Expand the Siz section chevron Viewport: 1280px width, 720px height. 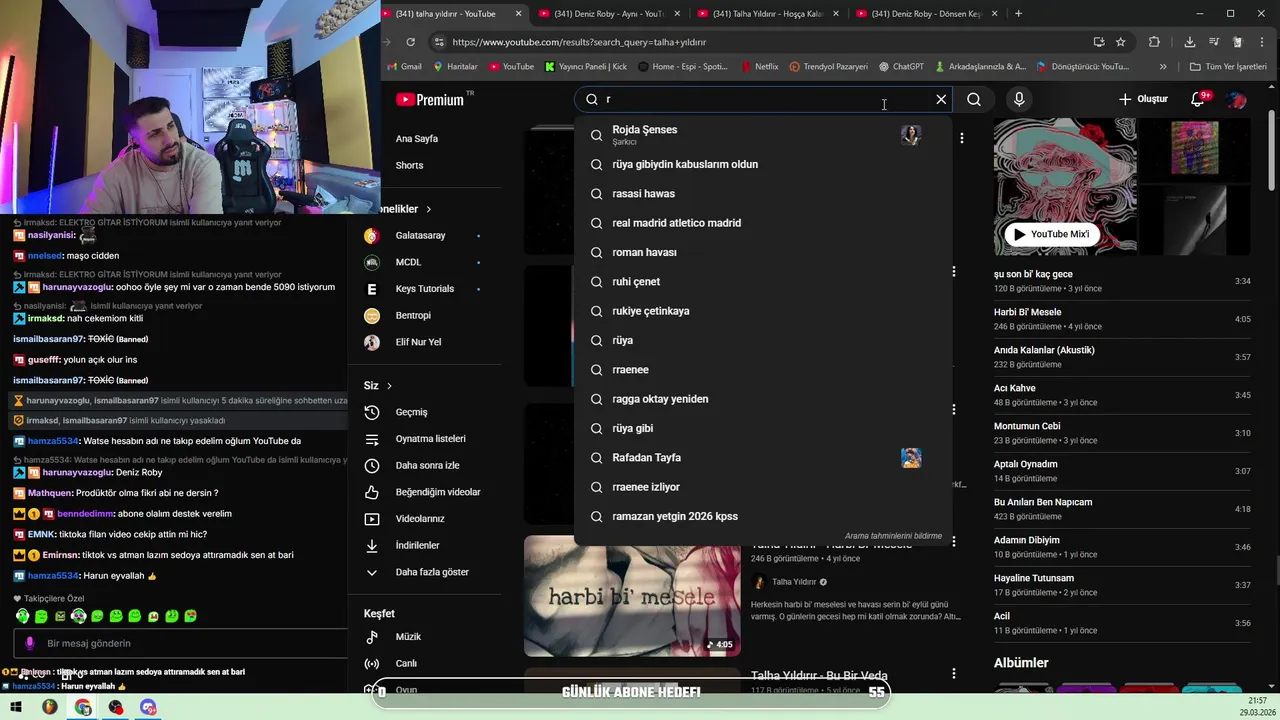pyautogui.click(x=389, y=386)
